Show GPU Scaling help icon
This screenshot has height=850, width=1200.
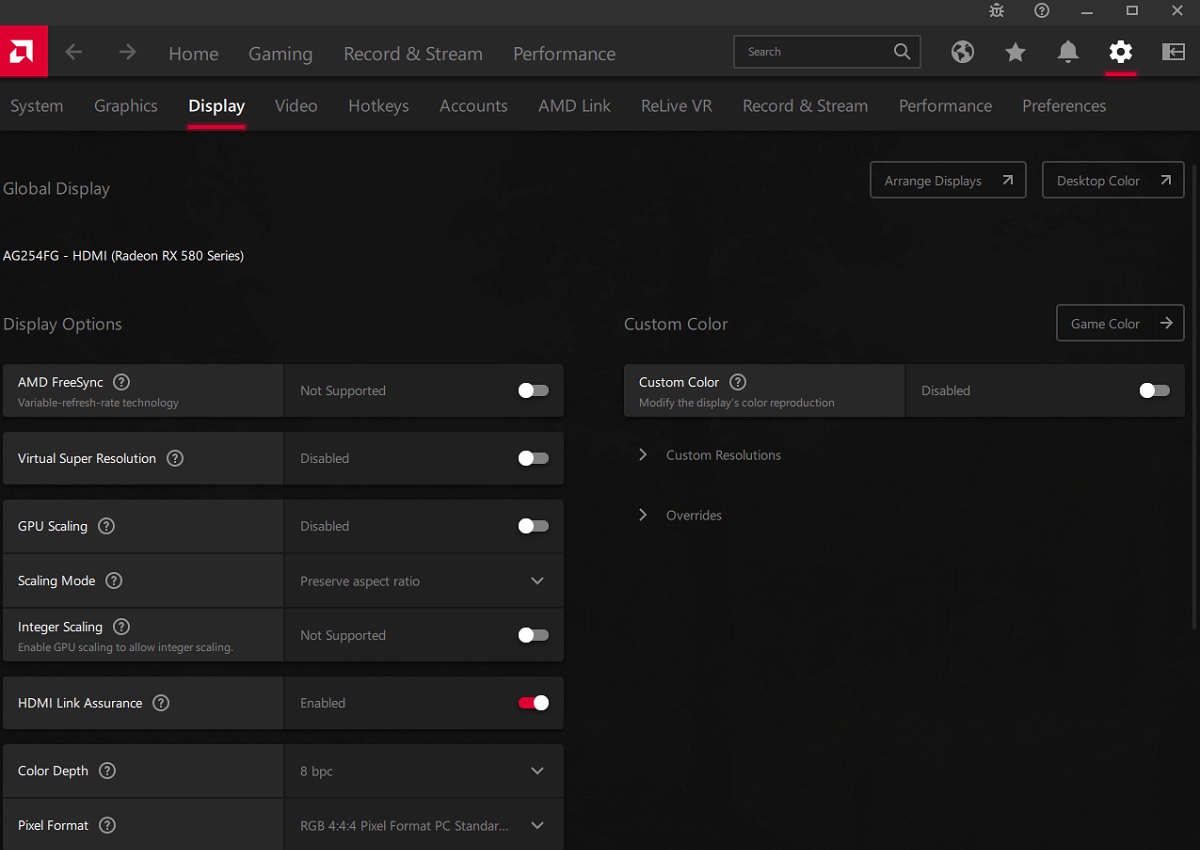pyautogui.click(x=106, y=526)
